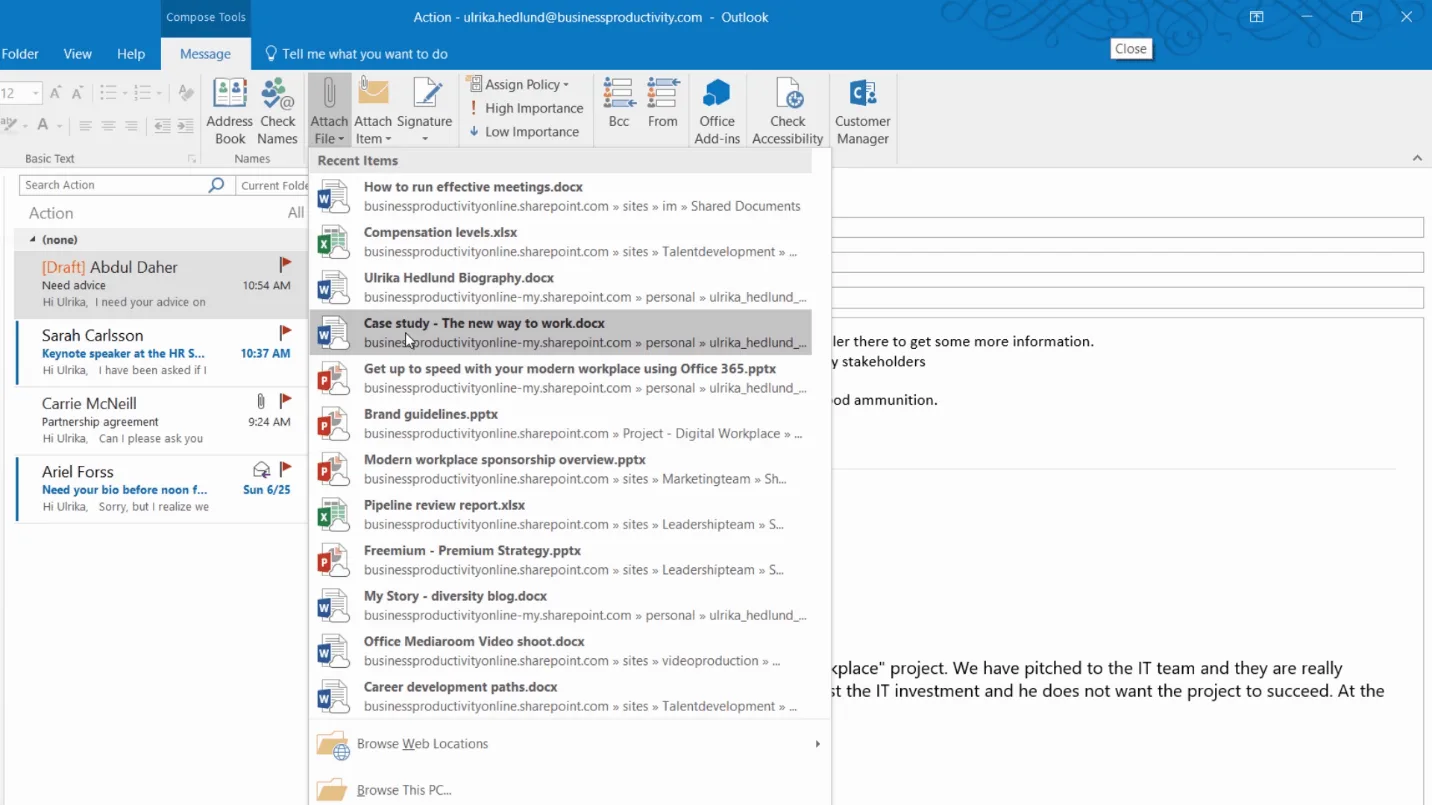Screen dimensions: 1432x805
Task: Attach Brand guidelines.pptx
Action: [x=560, y=424]
